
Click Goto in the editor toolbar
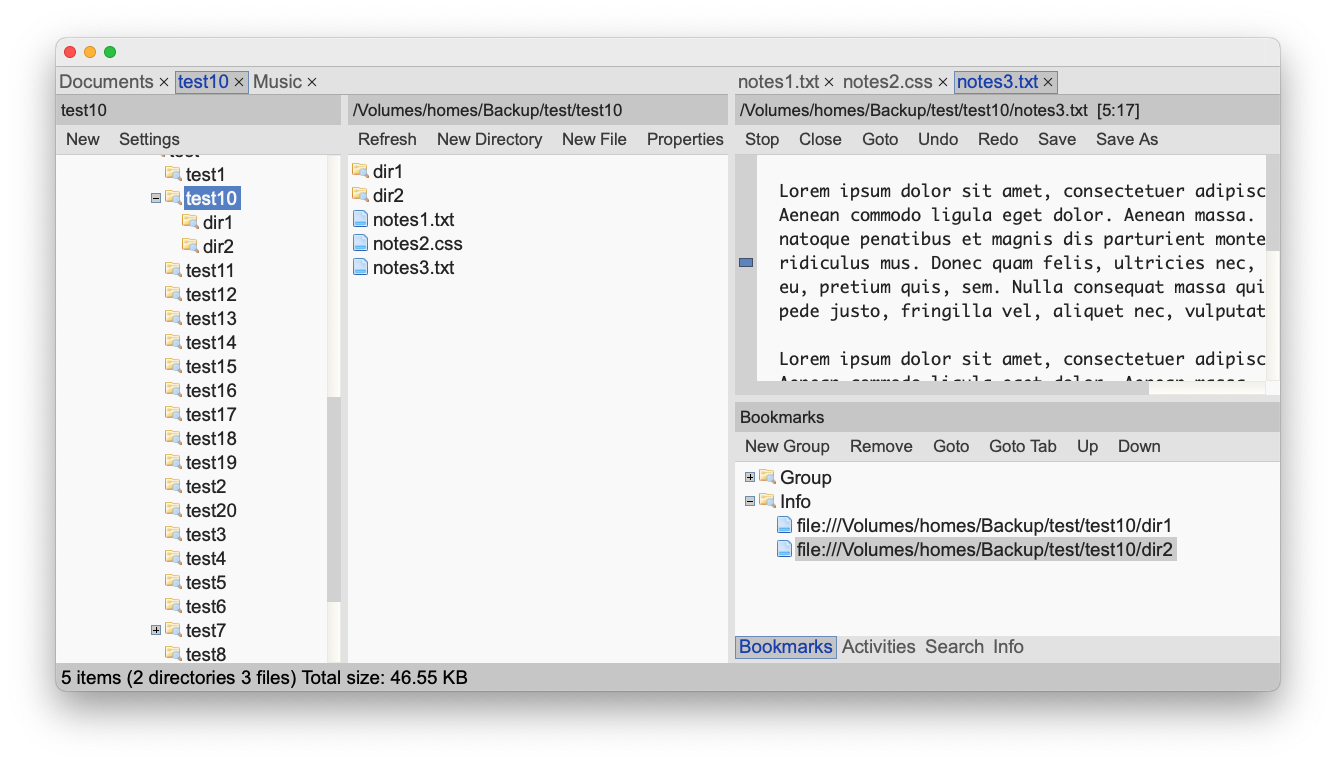tap(880, 139)
